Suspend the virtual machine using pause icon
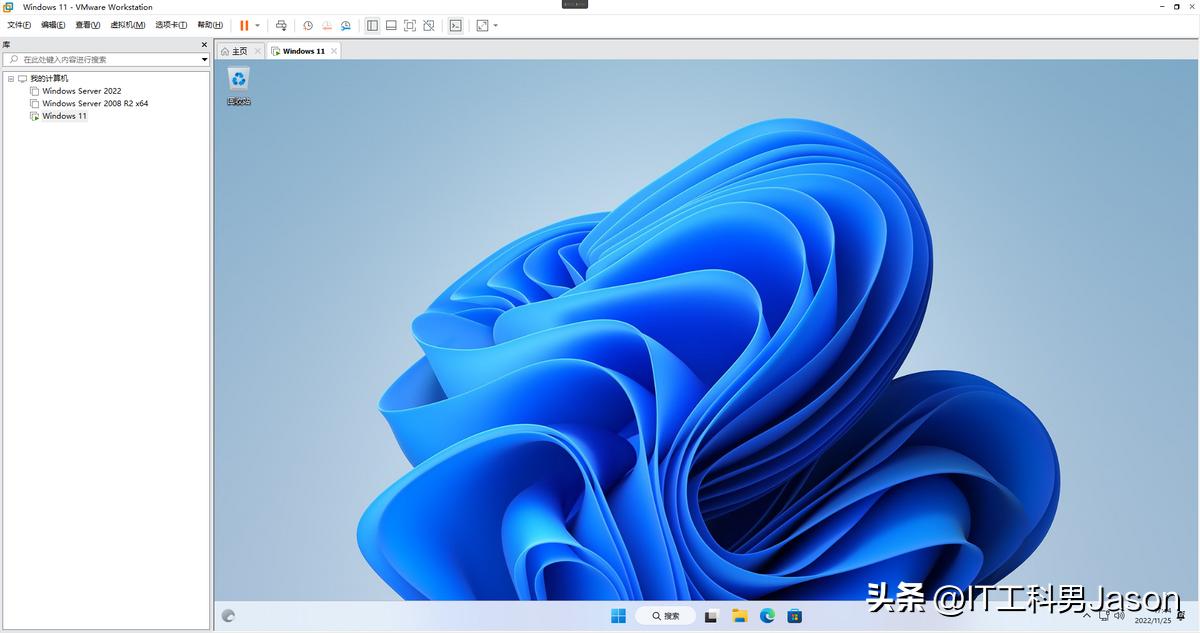 click(x=244, y=25)
